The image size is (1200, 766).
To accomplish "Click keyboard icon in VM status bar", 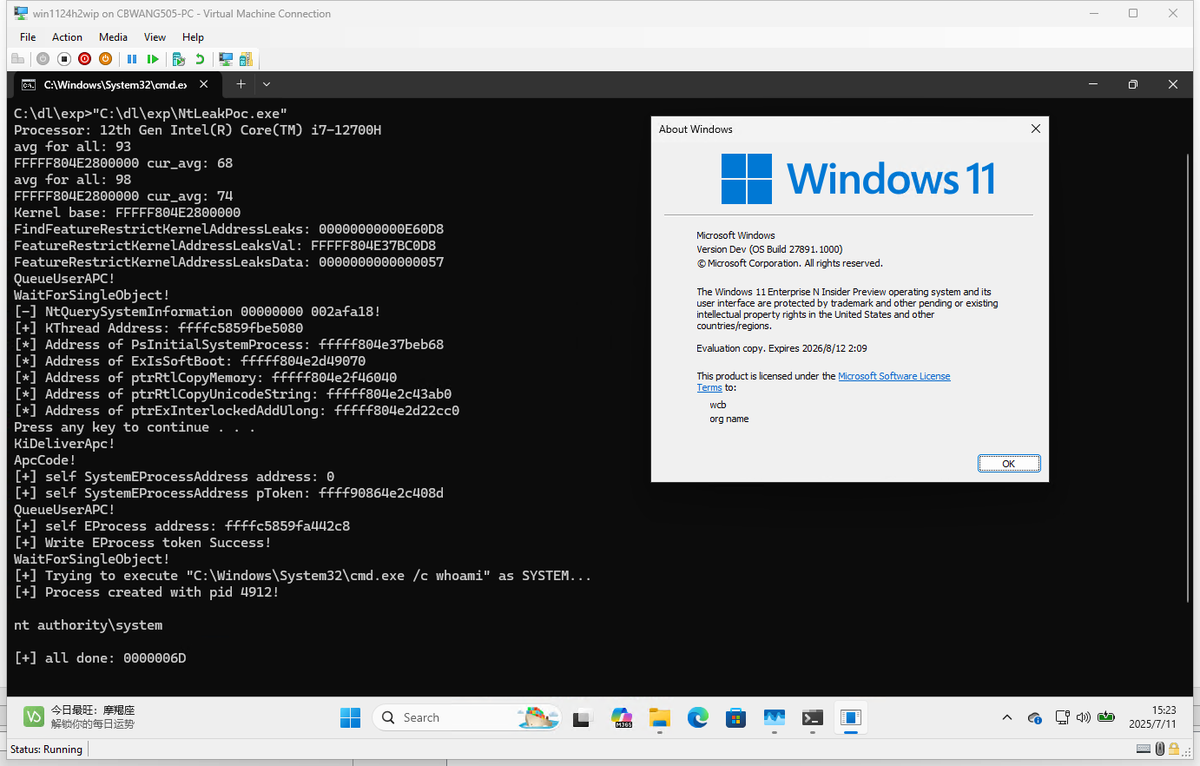I will [x=1144, y=749].
